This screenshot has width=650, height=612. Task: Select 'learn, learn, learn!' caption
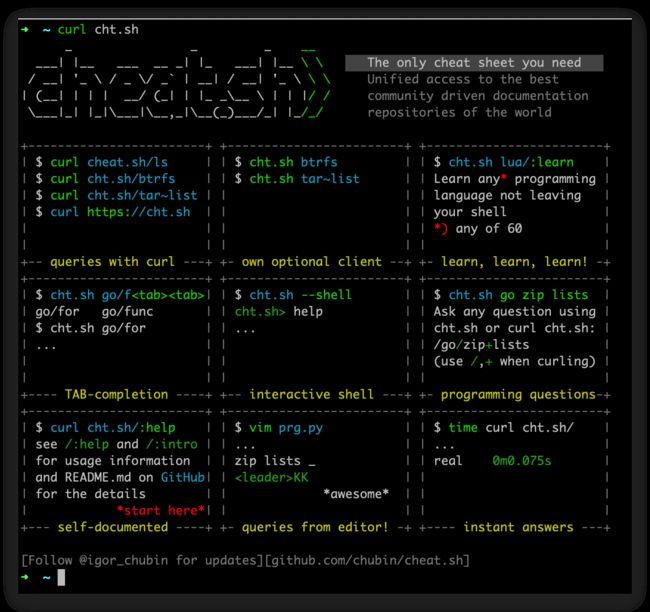coord(514,262)
